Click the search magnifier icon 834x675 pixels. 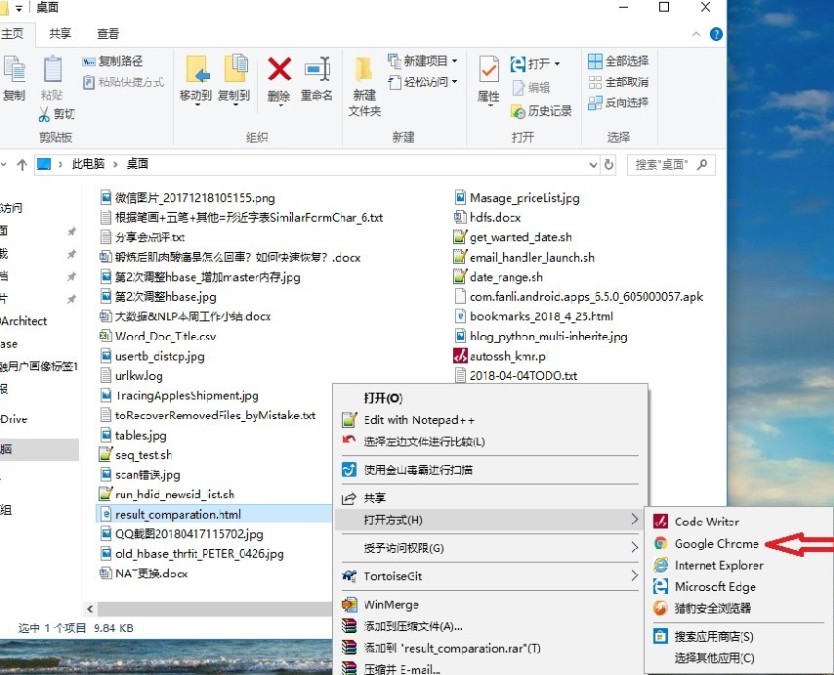pos(702,164)
